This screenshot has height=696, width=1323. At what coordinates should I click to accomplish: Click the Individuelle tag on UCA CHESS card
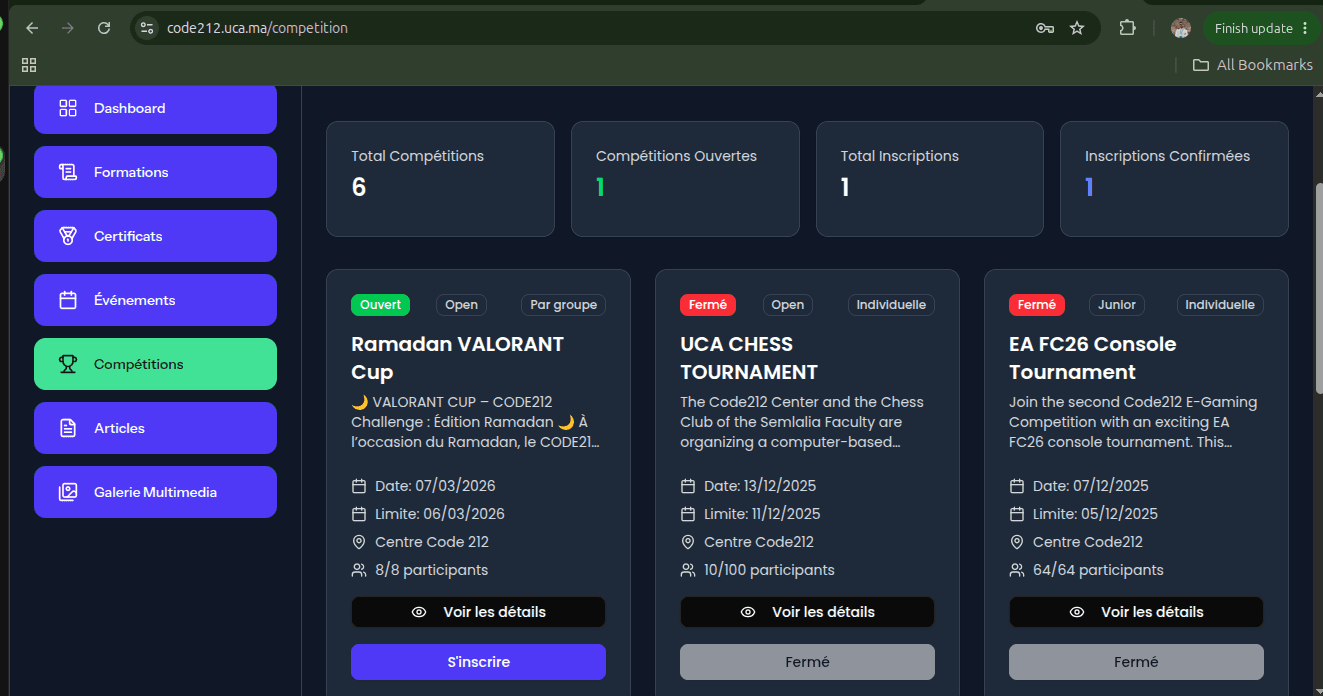tap(891, 305)
